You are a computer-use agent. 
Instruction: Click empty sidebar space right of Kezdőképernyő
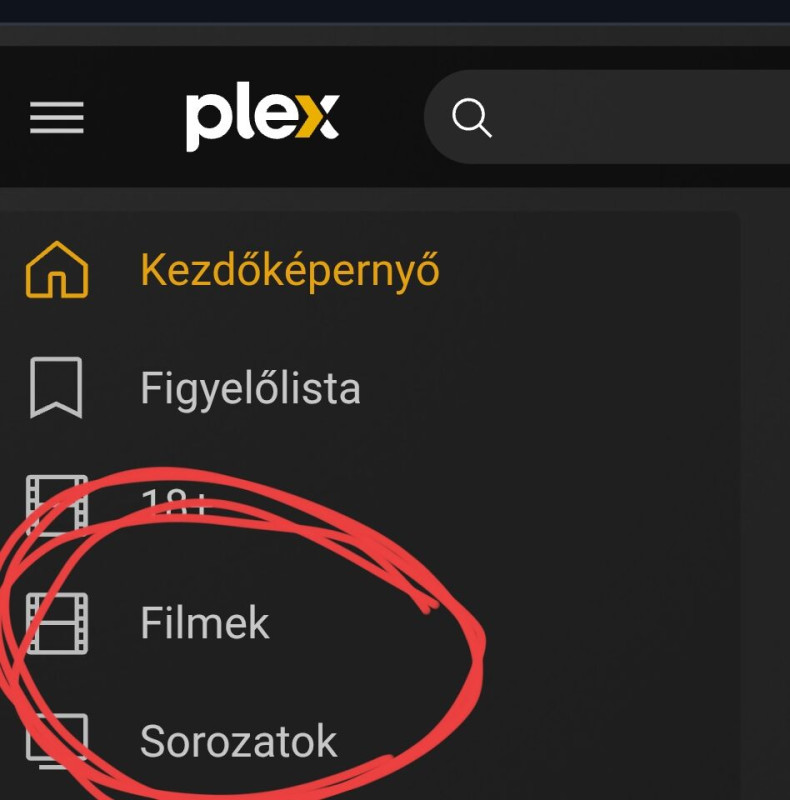[587, 270]
